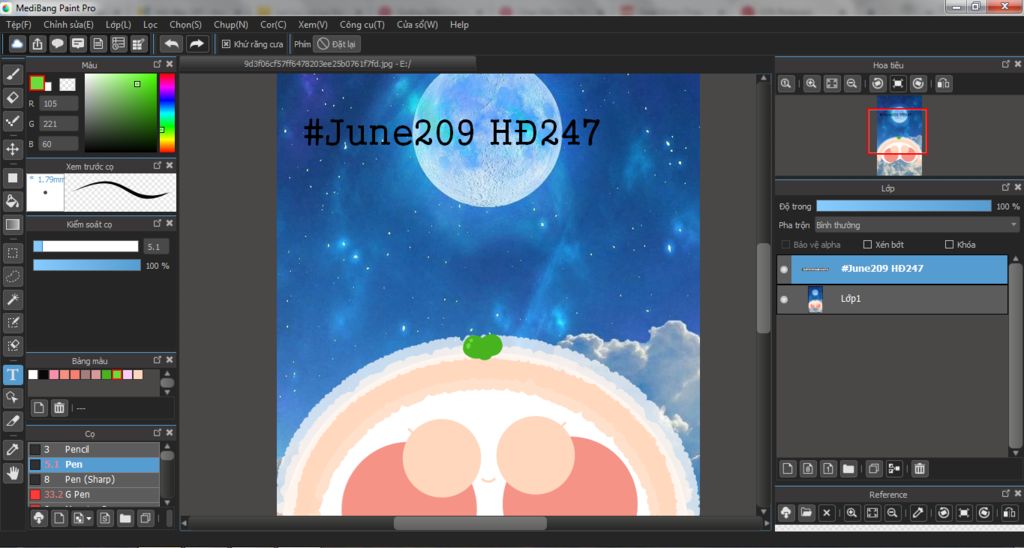Select the Hand tool

point(13,473)
